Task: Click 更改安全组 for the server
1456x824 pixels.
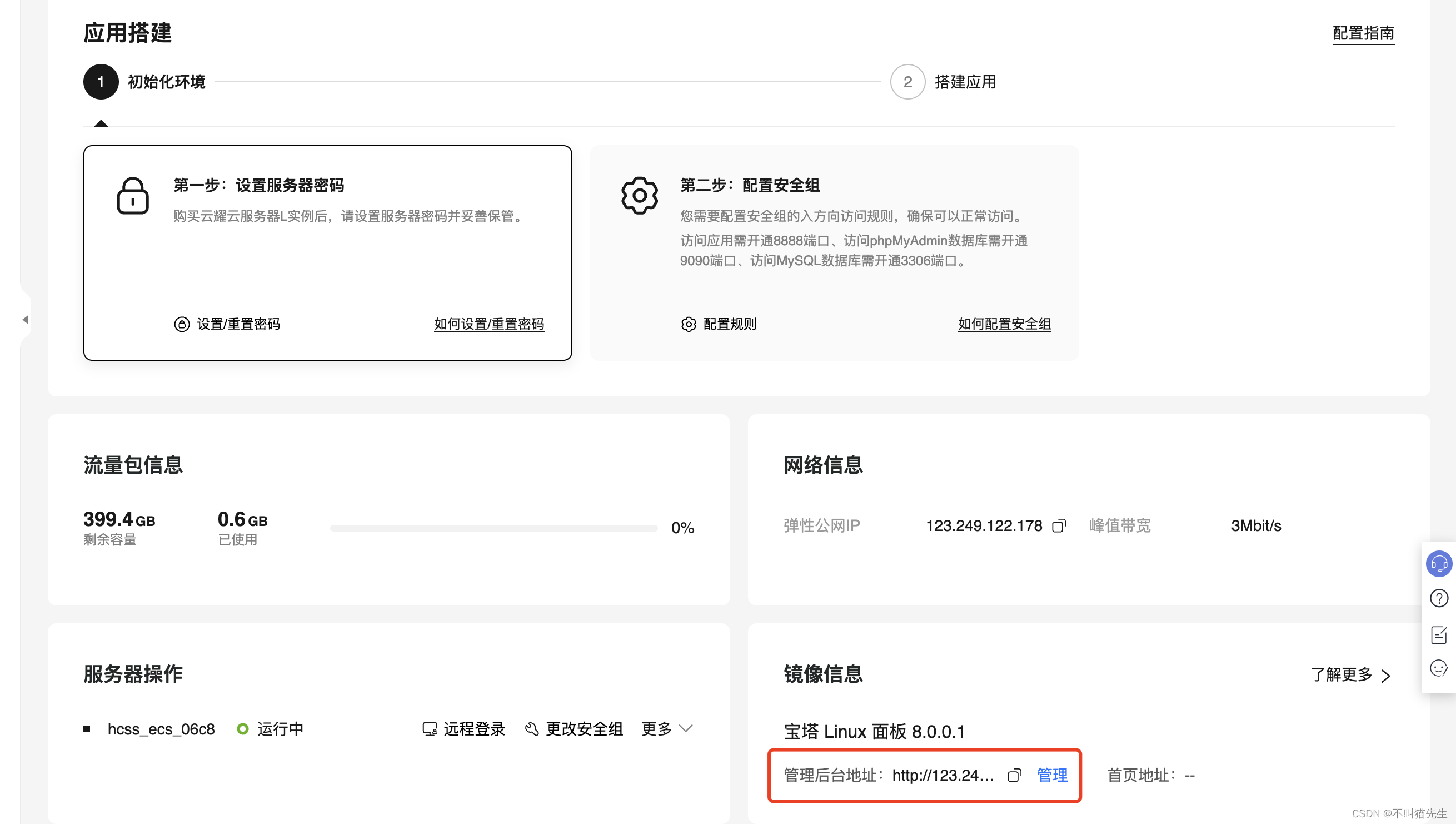Action: [574, 729]
